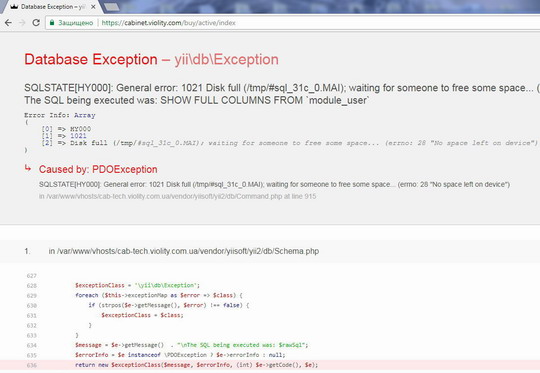This screenshot has height=373, width=540.
Task: Click the SQLSTATE HY000 error message line
Action: [x=282, y=88]
